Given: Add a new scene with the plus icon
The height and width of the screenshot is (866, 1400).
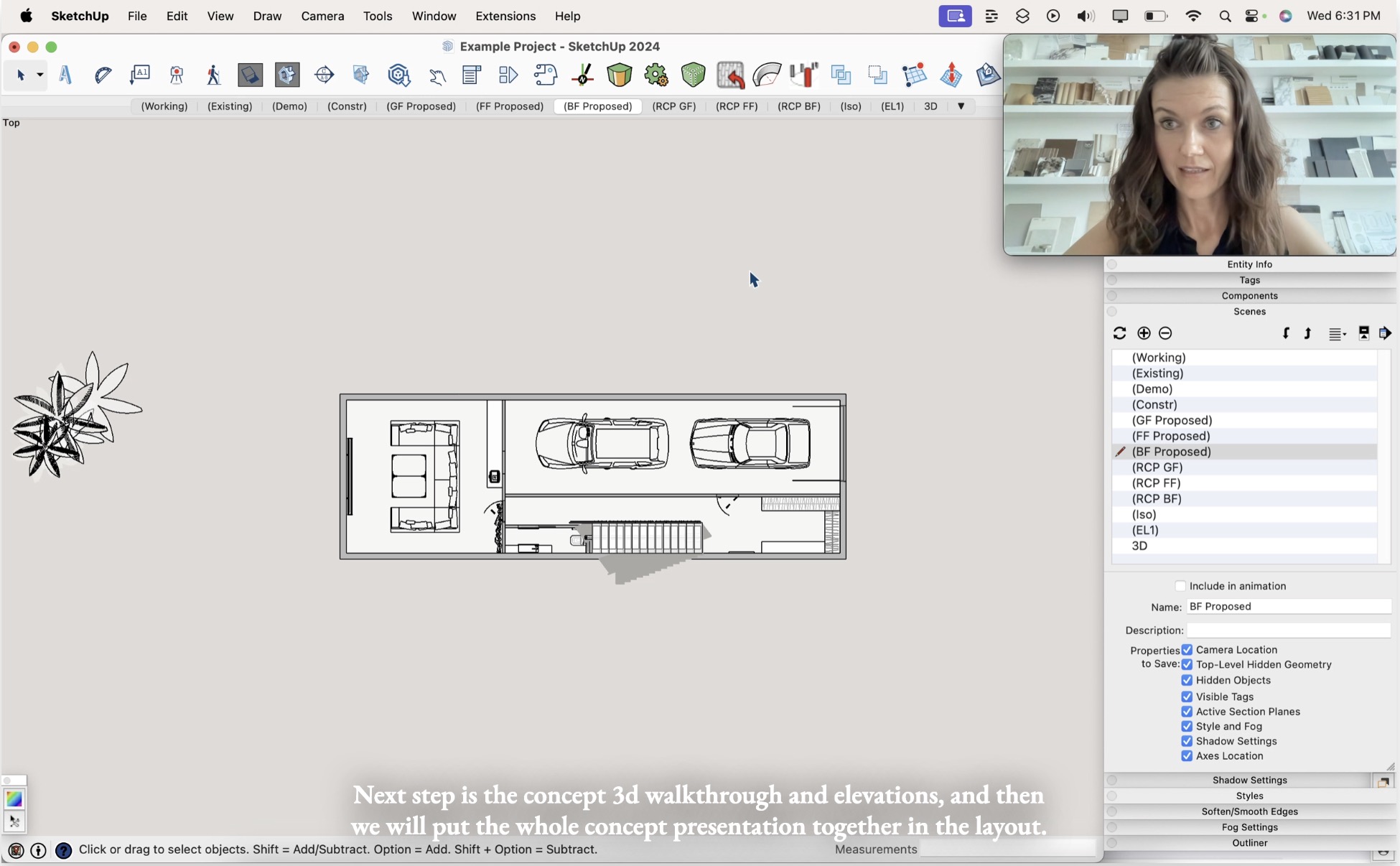Looking at the screenshot, I should click(1143, 333).
